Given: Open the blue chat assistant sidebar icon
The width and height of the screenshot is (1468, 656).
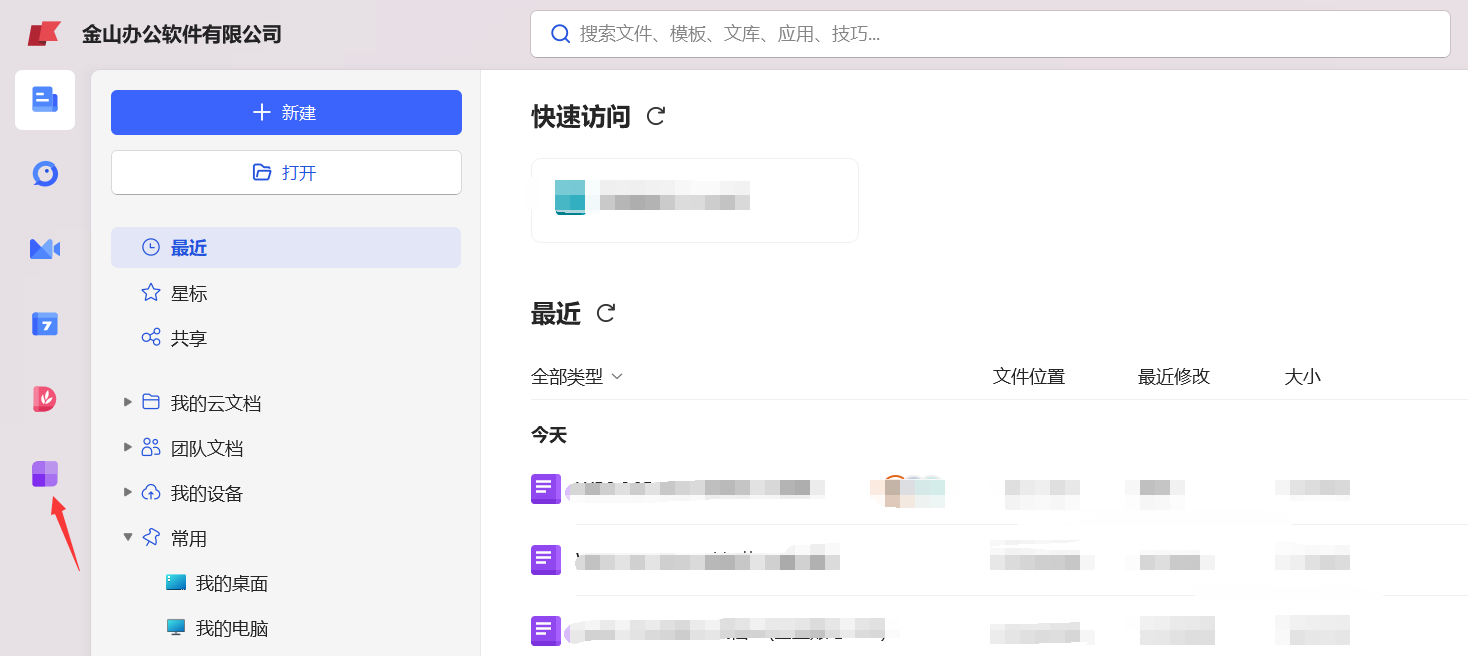Looking at the screenshot, I should coord(45,174).
